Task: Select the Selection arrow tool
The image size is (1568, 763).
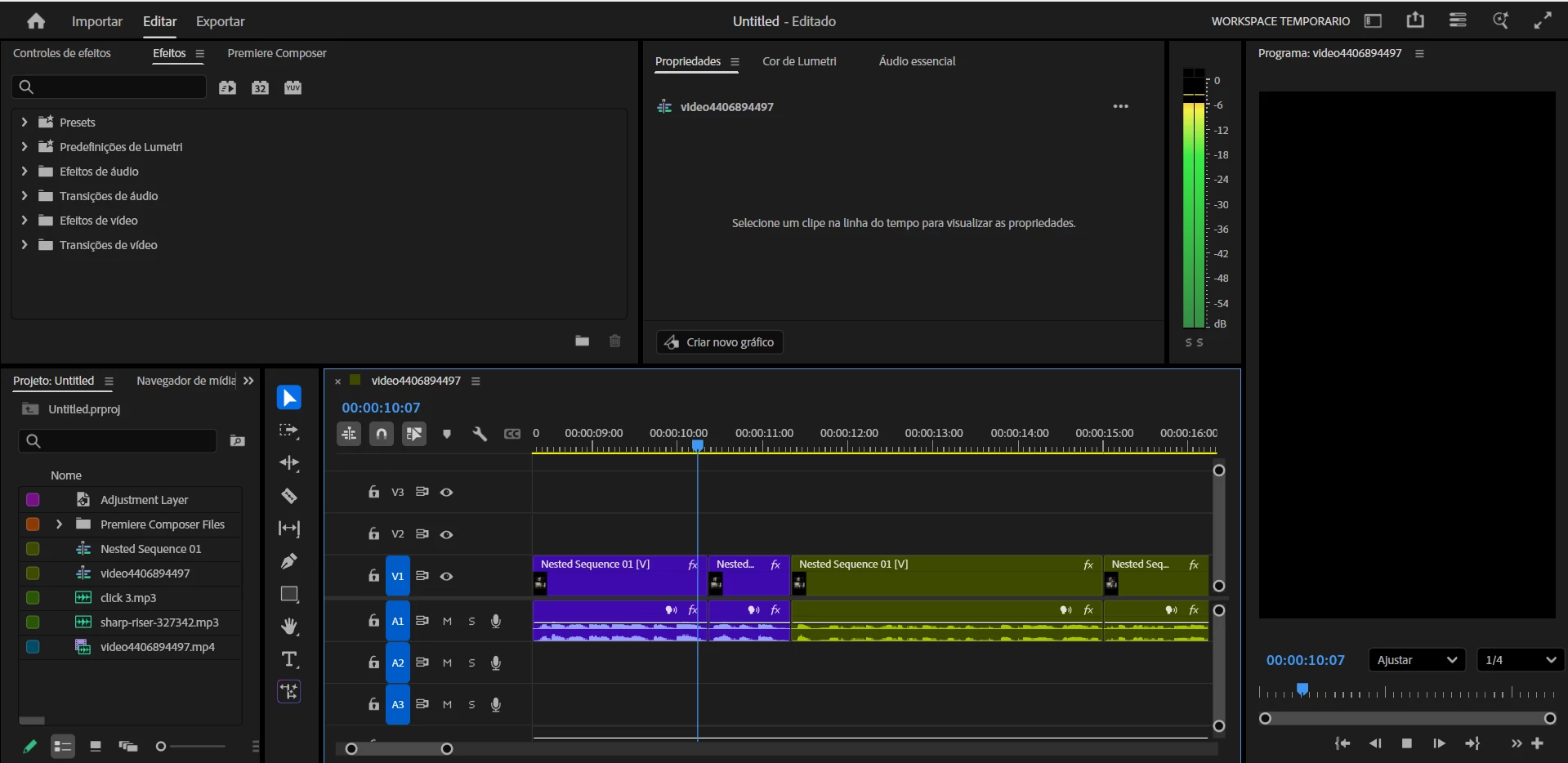Action: tap(289, 398)
